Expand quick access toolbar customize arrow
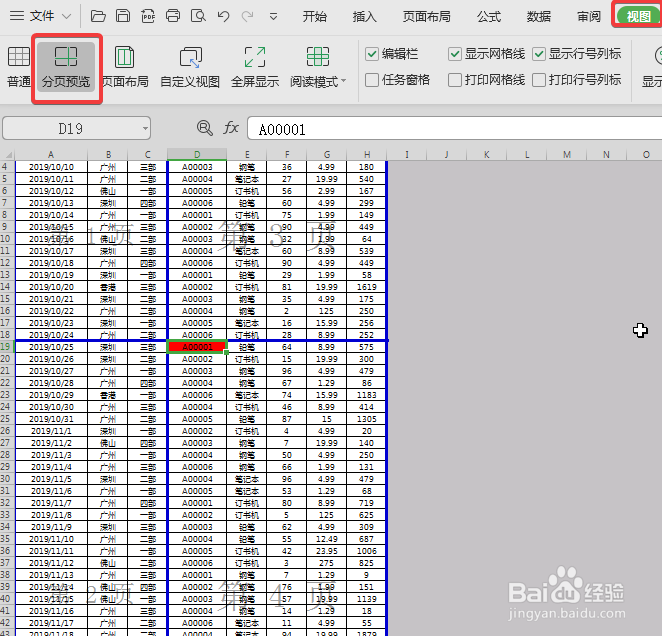Image resolution: width=662 pixels, height=636 pixels. click(274, 17)
